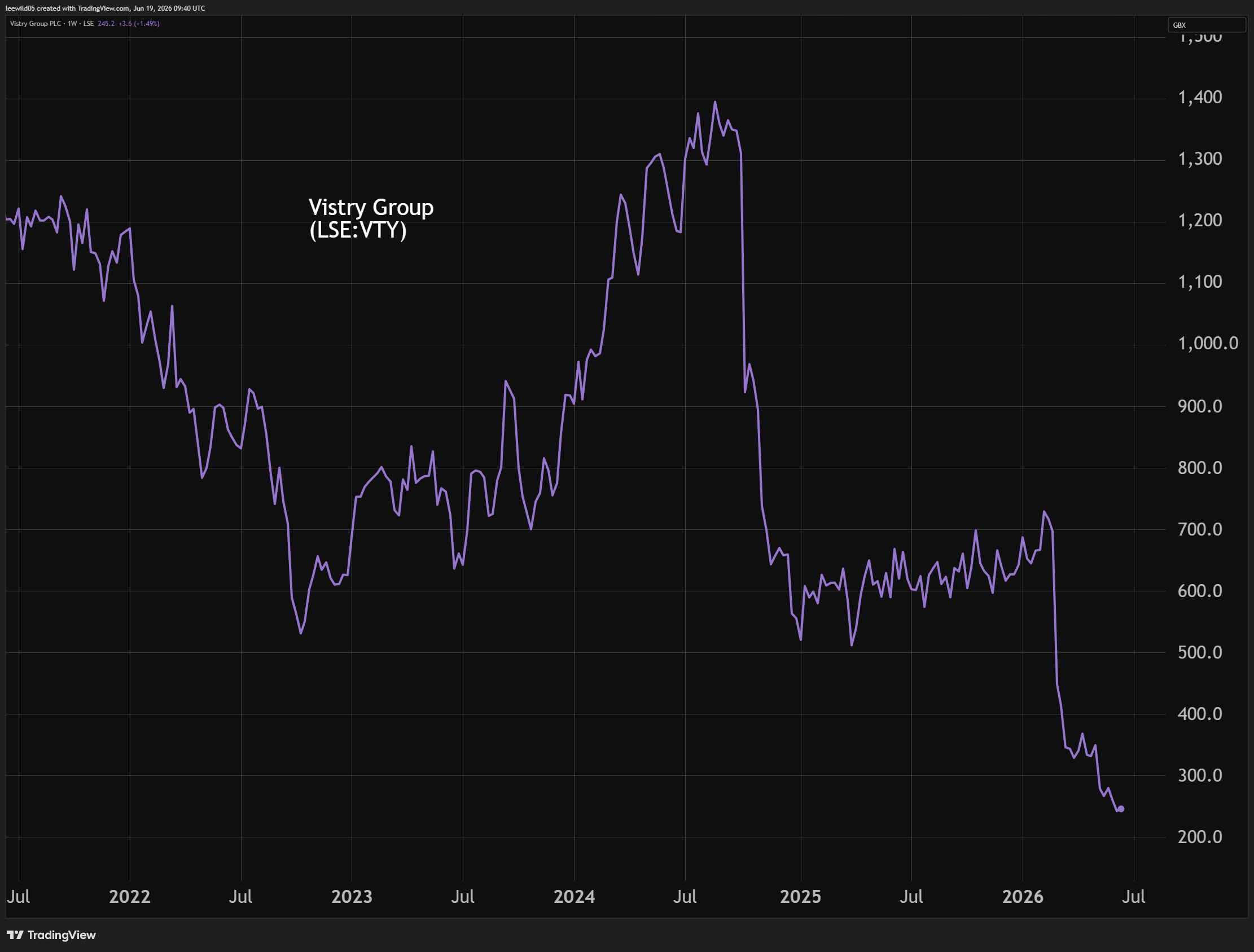Click the 1,000.0 price axis label

coord(1208,343)
